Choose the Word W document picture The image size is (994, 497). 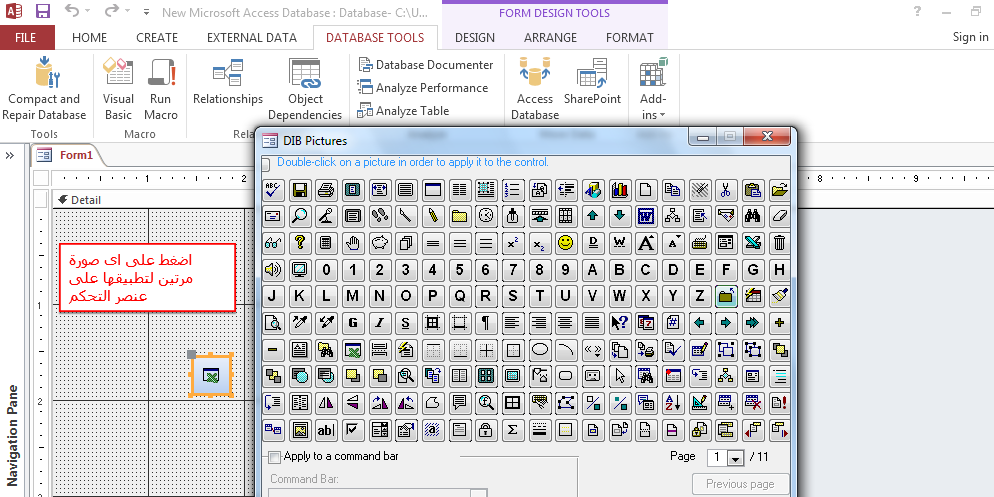coord(645,216)
